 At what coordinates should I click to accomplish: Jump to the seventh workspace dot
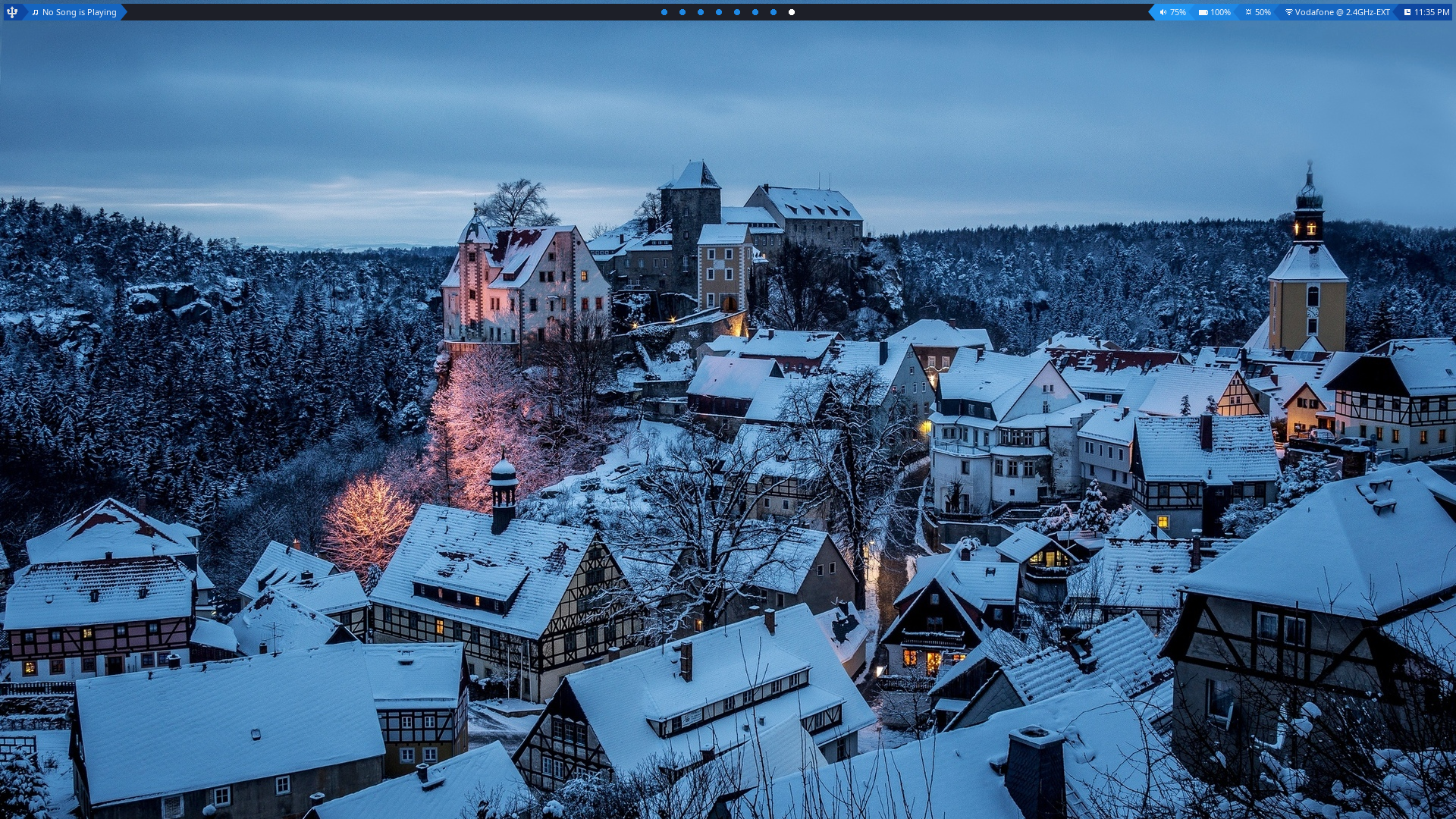tap(773, 12)
